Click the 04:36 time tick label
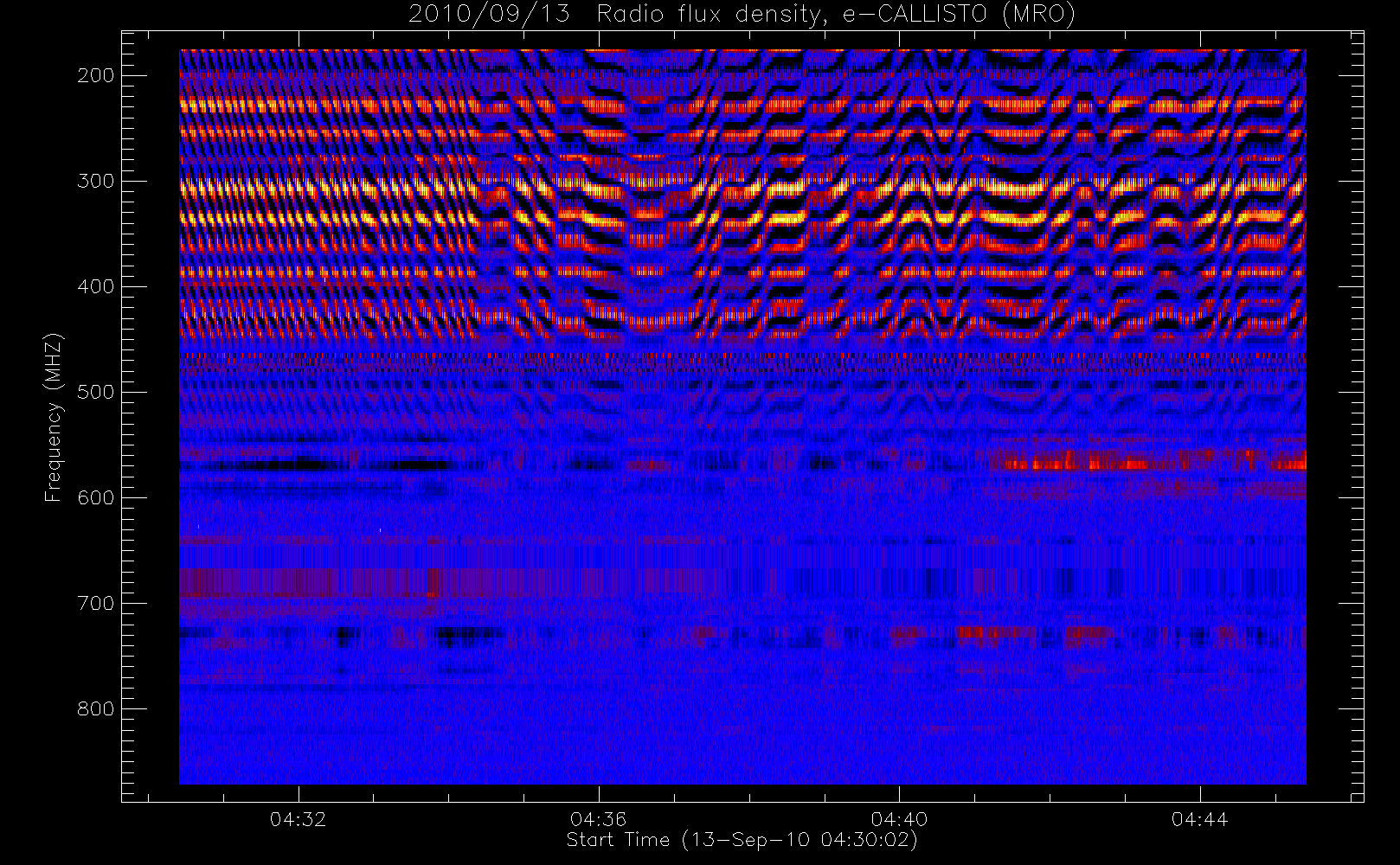The image size is (1400, 865). [x=599, y=819]
